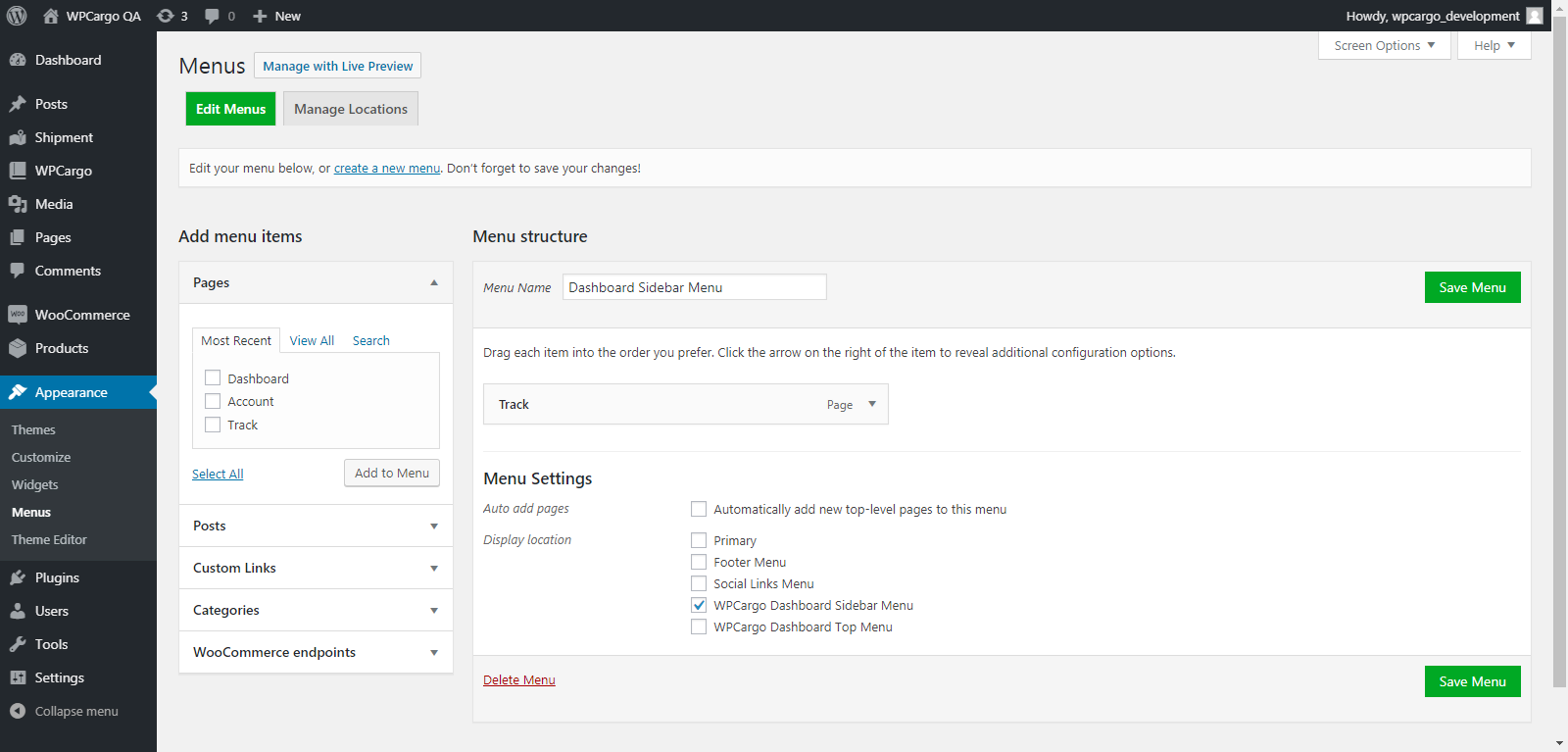Click the Menu Name text field
The height and width of the screenshot is (752, 1568).
[694, 287]
